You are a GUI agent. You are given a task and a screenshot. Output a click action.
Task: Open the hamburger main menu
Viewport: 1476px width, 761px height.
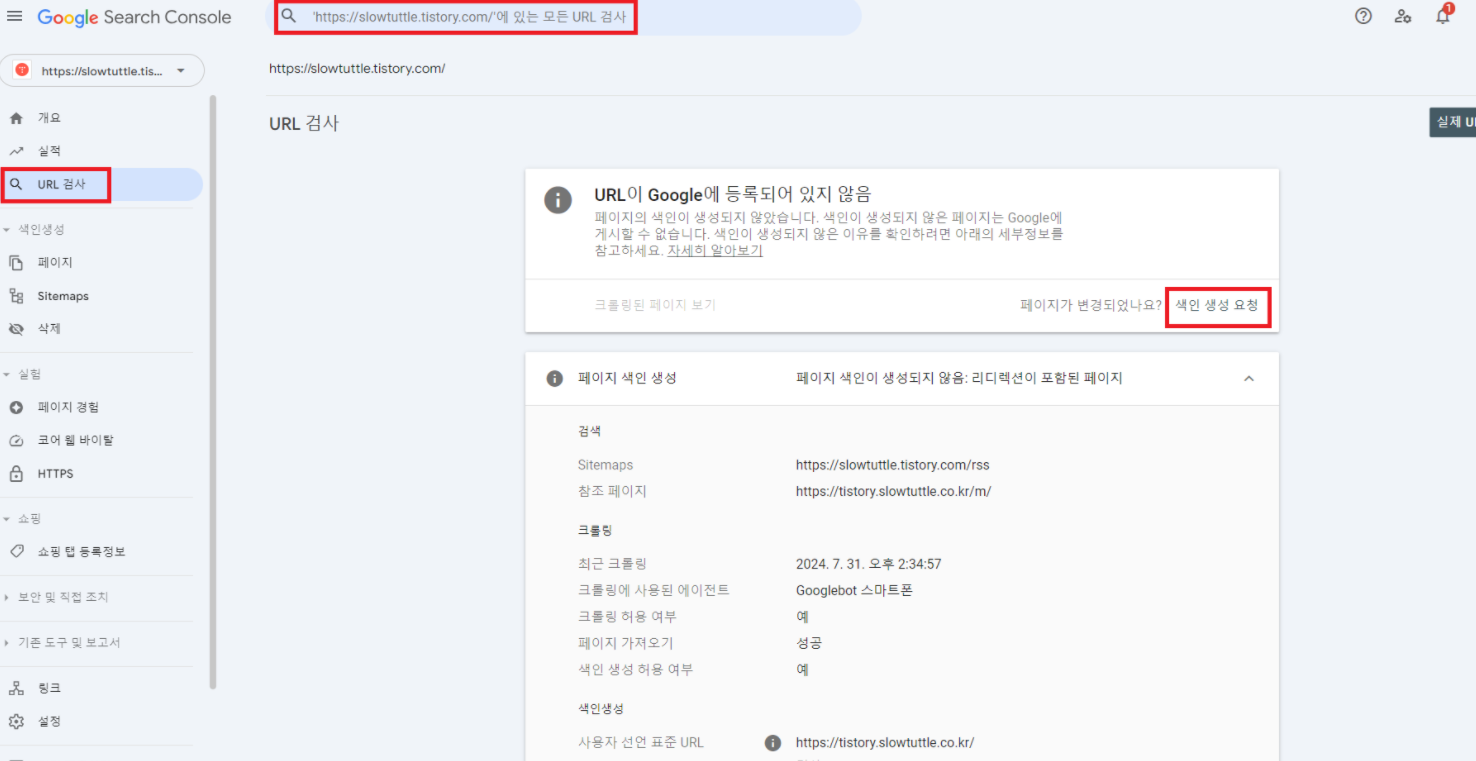[x=14, y=17]
